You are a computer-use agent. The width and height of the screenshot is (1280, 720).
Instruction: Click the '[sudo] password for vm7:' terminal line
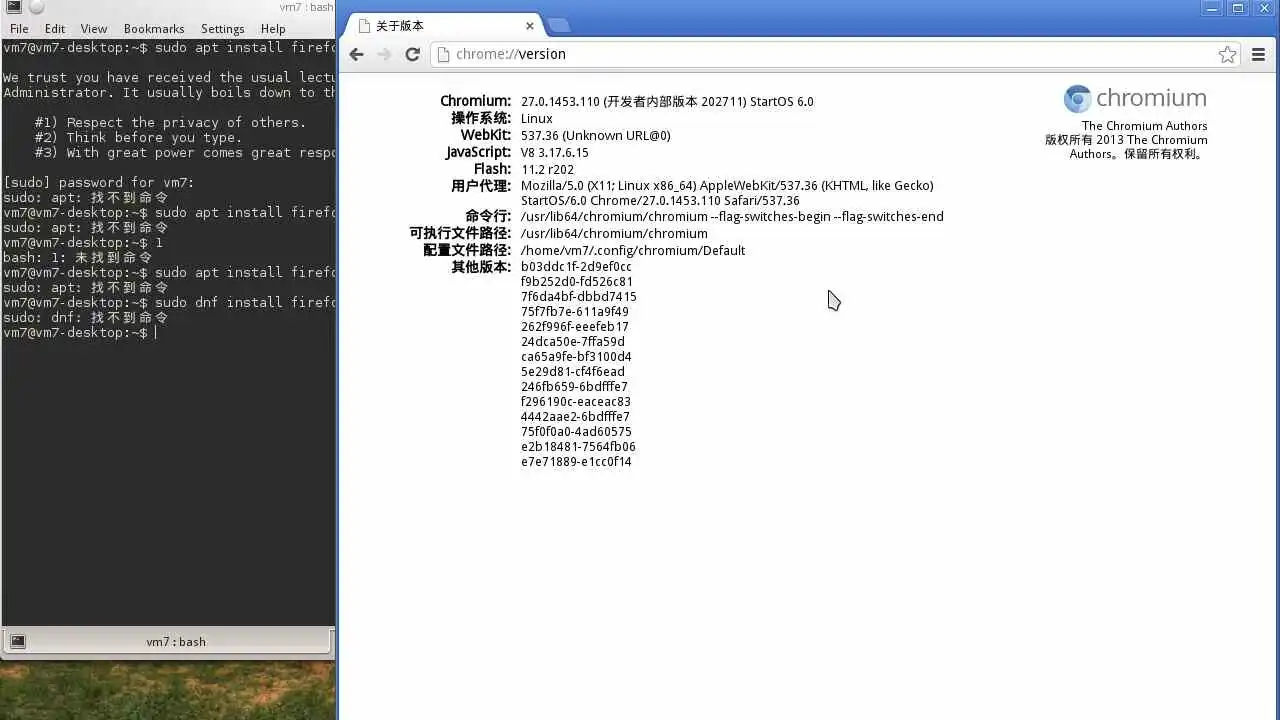(99, 182)
